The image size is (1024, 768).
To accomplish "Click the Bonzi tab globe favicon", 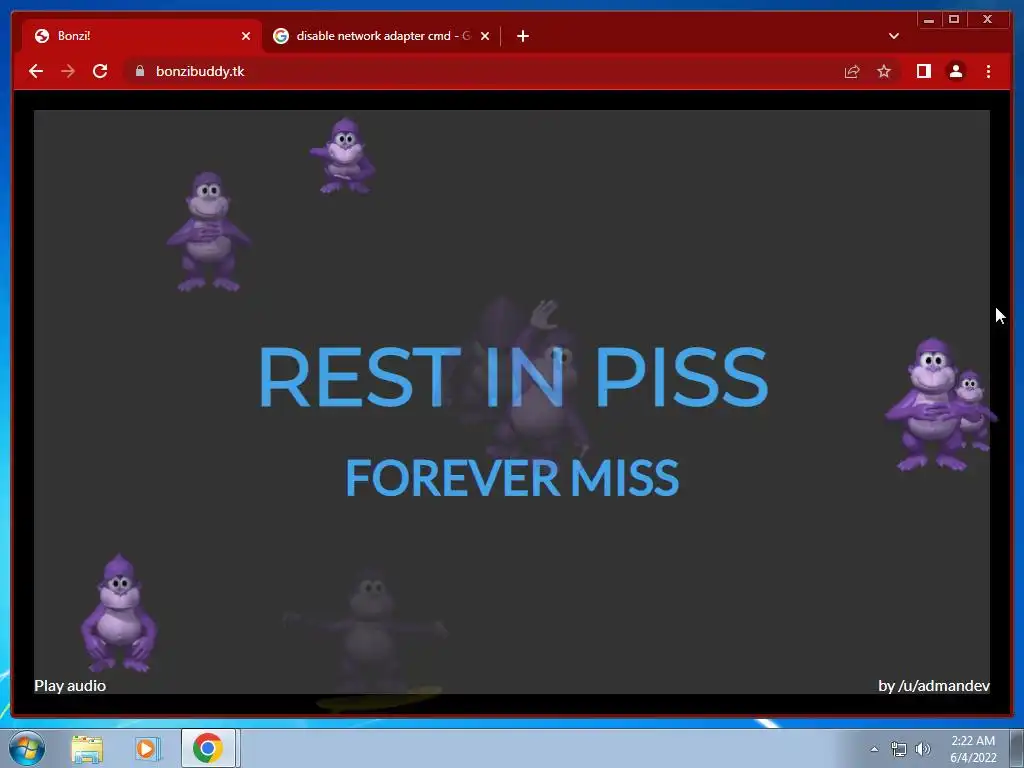I will tap(42, 36).
